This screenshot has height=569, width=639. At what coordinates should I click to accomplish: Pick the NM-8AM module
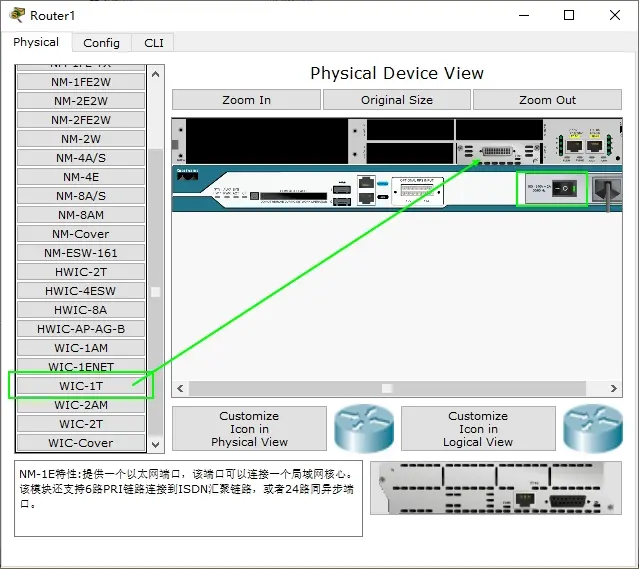(x=81, y=215)
